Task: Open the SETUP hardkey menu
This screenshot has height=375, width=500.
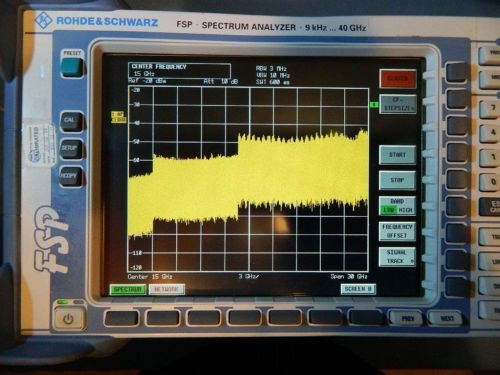Action: (71, 149)
